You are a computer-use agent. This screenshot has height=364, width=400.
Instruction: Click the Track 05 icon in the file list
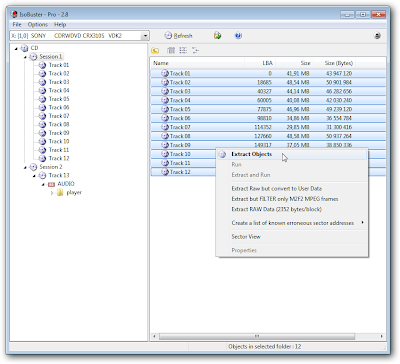point(165,109)
